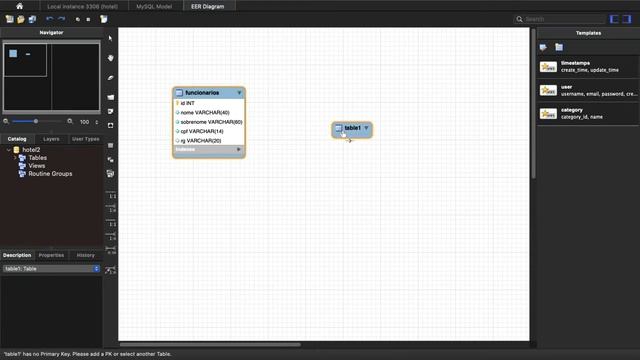This screenshot has height=360, width=640.
Task: Expand the funcionarios Indexes section arrow
Action: [239, 149]
